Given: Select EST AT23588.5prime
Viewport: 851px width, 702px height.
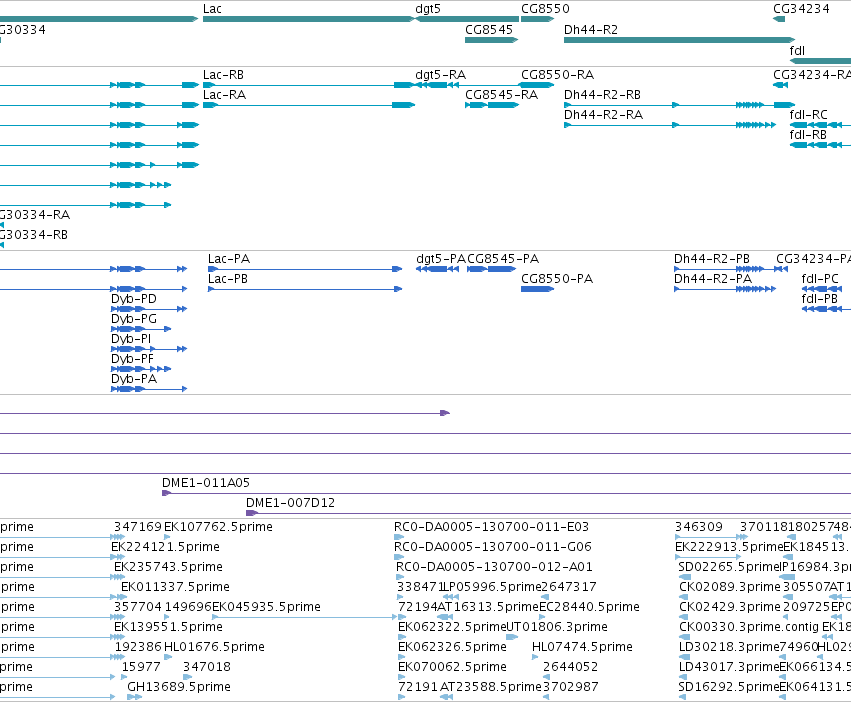Looking at the screenshot, I should [x=491, y=687].
